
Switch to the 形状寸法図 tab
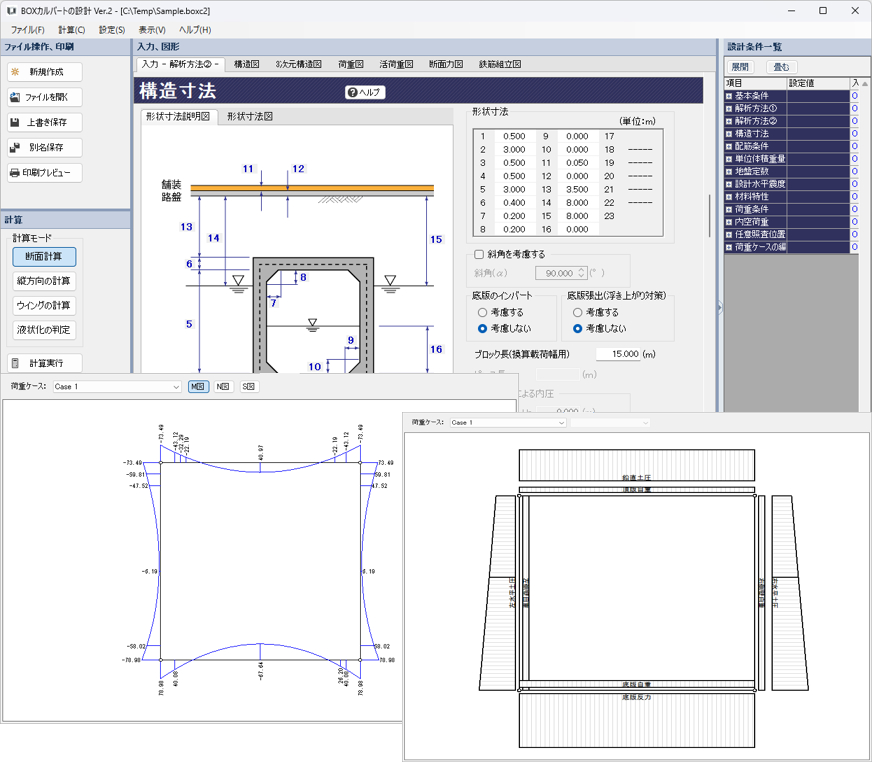pyautogui.click(x=250, y=117)
